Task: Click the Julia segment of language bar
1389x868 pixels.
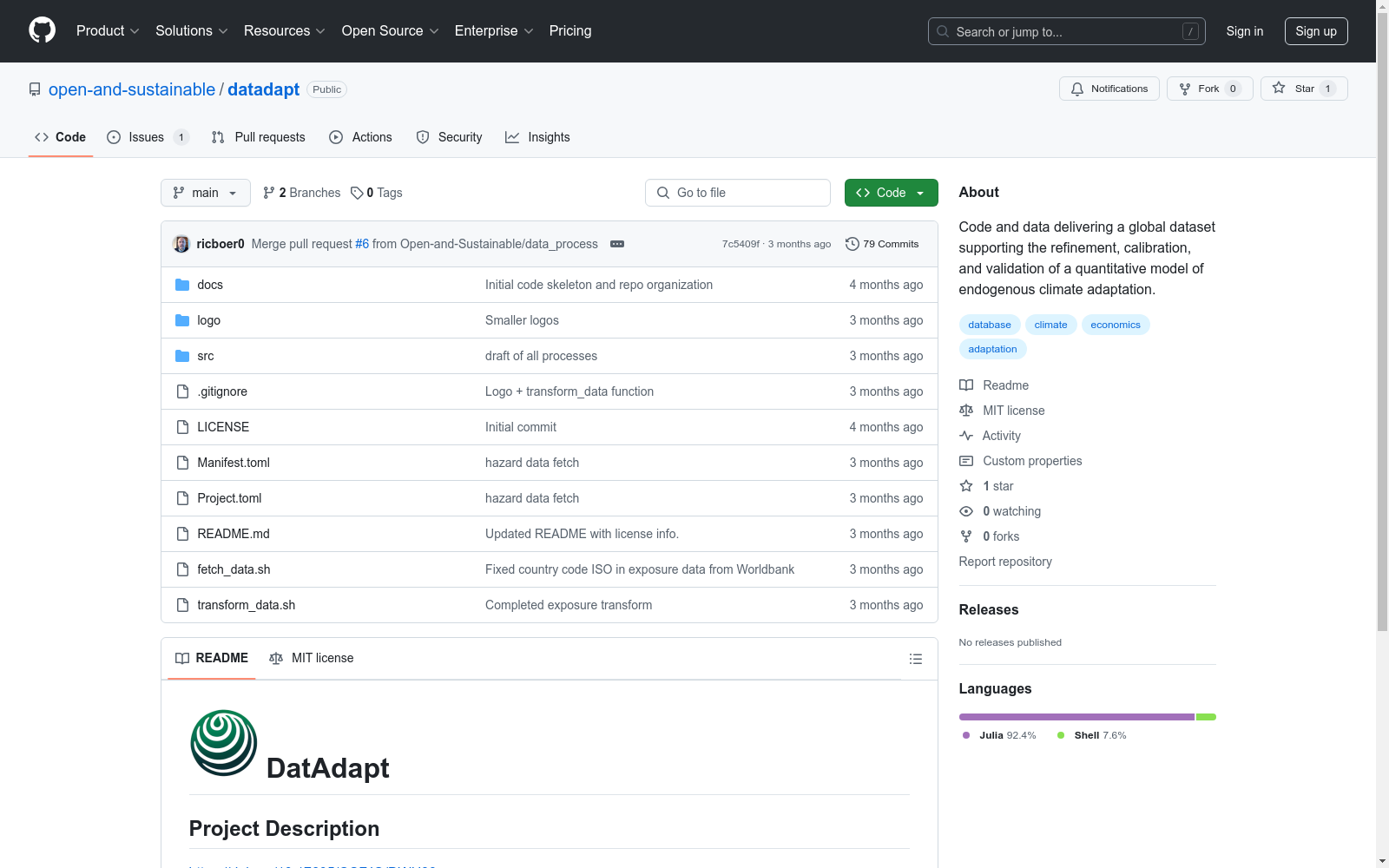Action: pyautogui.click(x=1076, y=717)
